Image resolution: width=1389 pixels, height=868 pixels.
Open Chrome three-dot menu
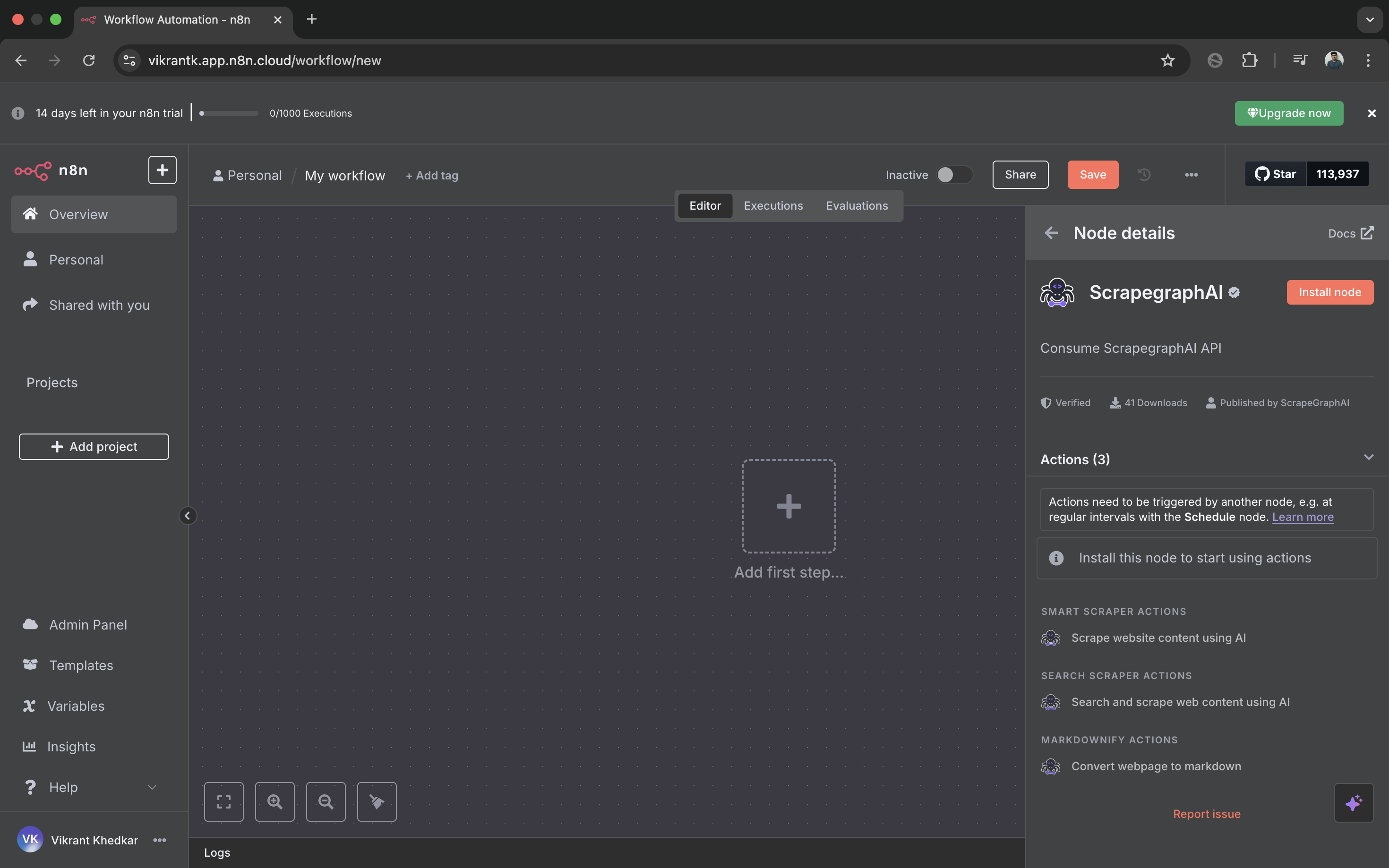[1368, 60]
